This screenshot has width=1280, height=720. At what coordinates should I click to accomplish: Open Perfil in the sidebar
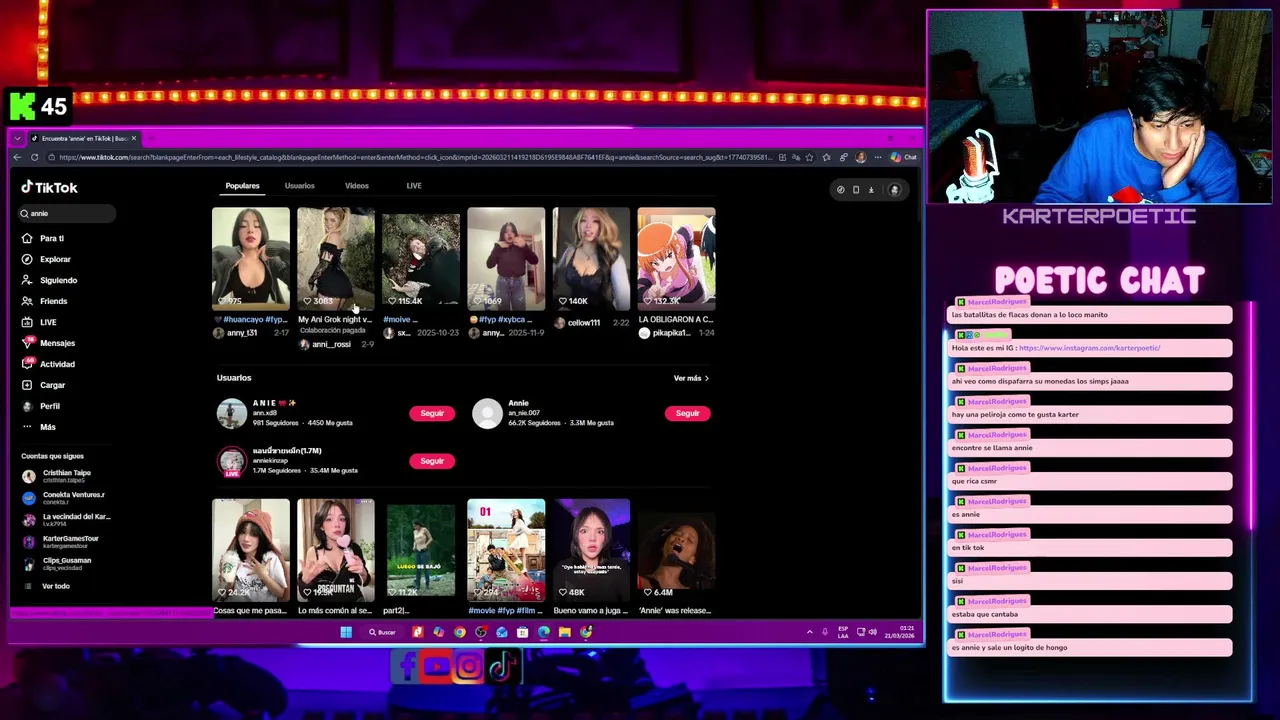pos(42,406)
